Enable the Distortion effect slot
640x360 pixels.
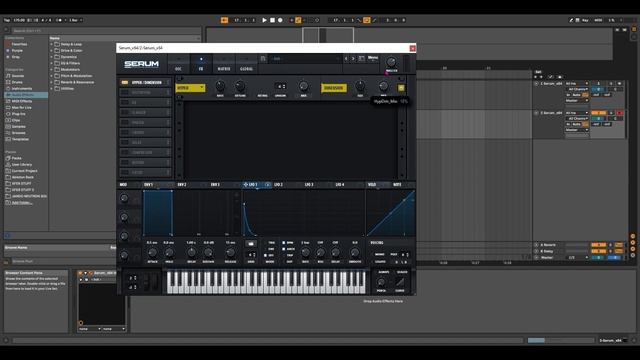tap(125, 93)
